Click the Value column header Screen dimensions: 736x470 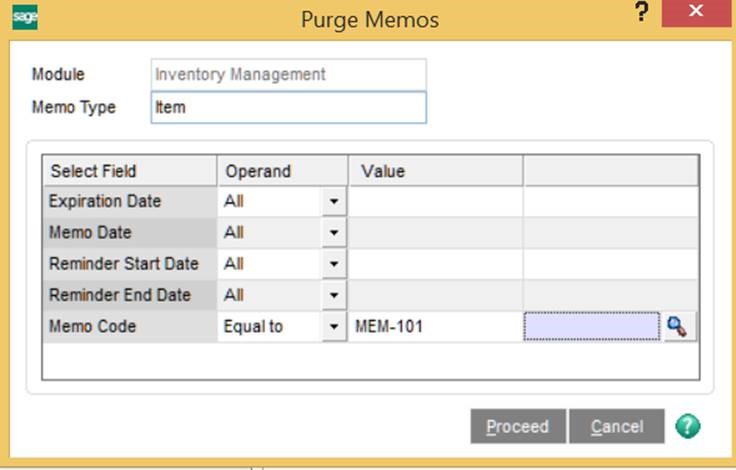coord(436,171)
